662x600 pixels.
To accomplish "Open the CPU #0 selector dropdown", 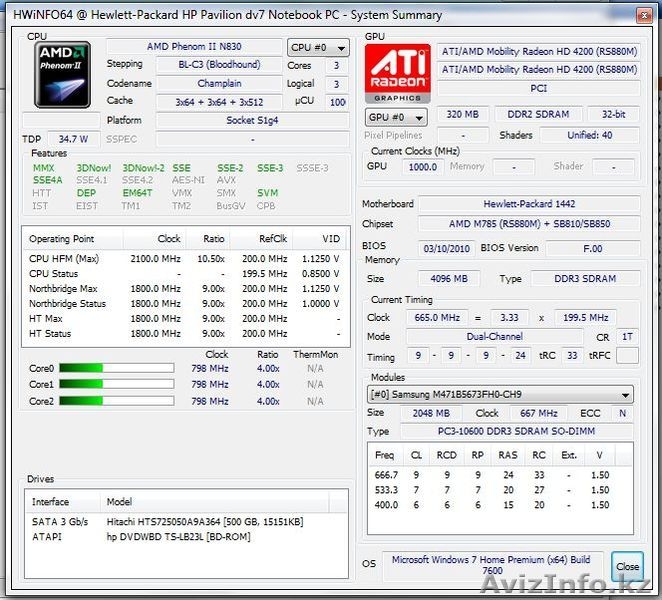I will coord(318,48).
